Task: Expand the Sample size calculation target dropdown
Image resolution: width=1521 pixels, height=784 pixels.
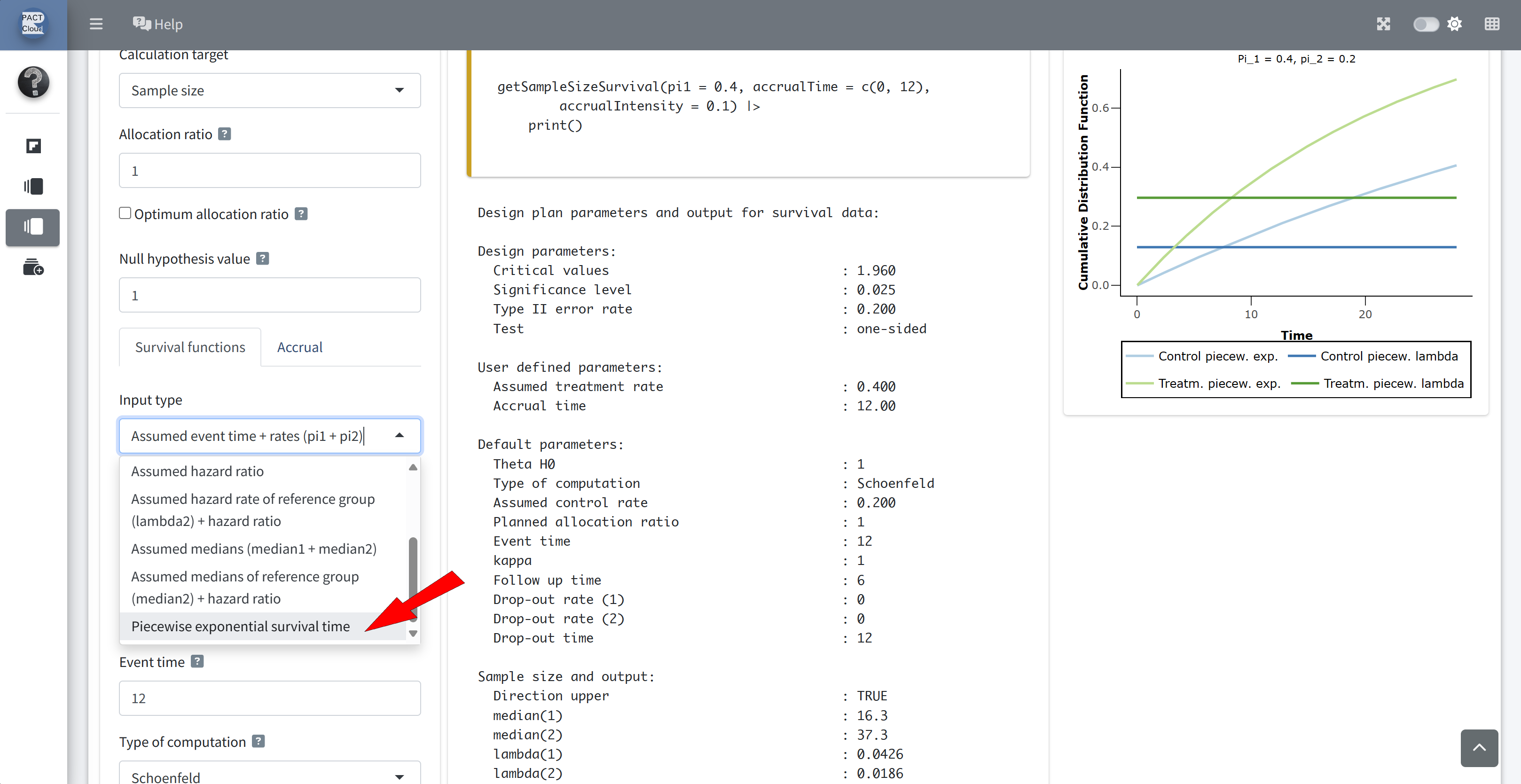Action: pos(269,90)
